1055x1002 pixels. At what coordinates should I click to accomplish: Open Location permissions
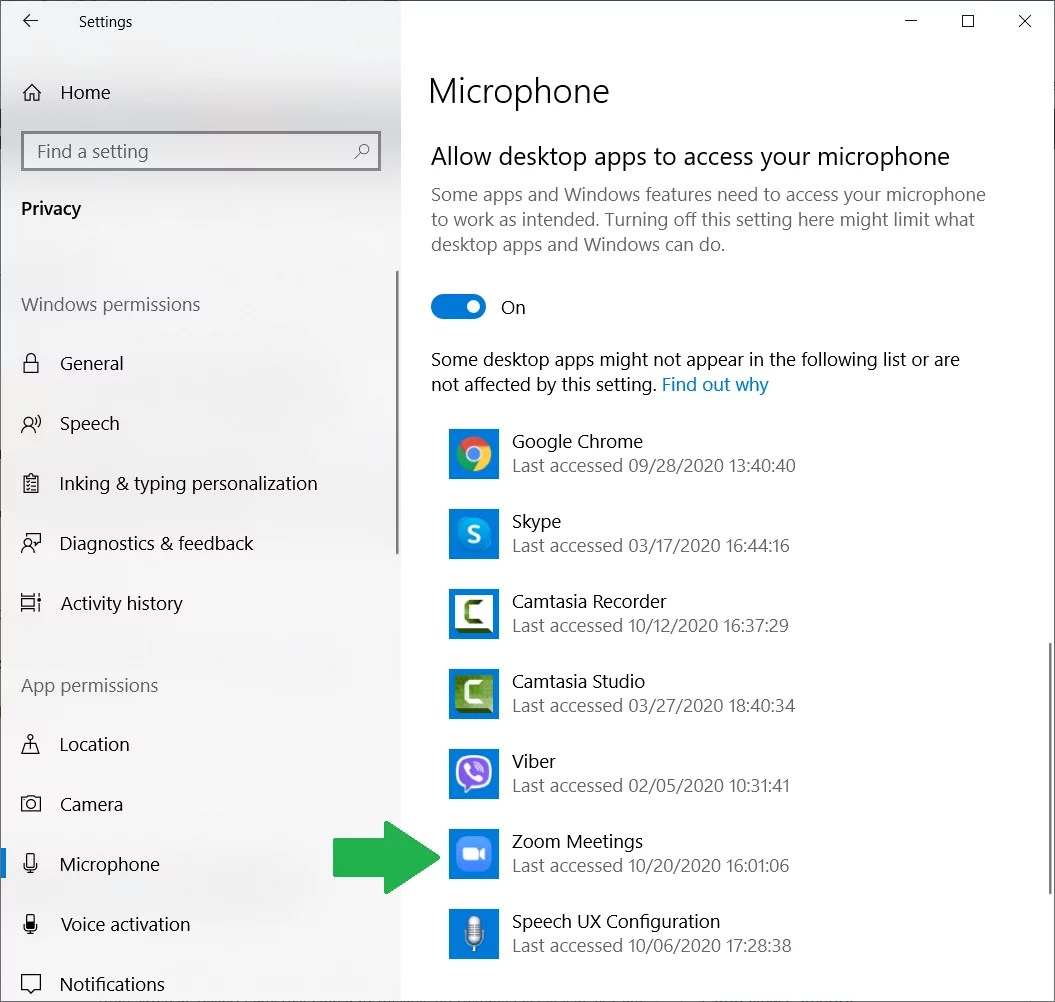(x=94, y=744)
